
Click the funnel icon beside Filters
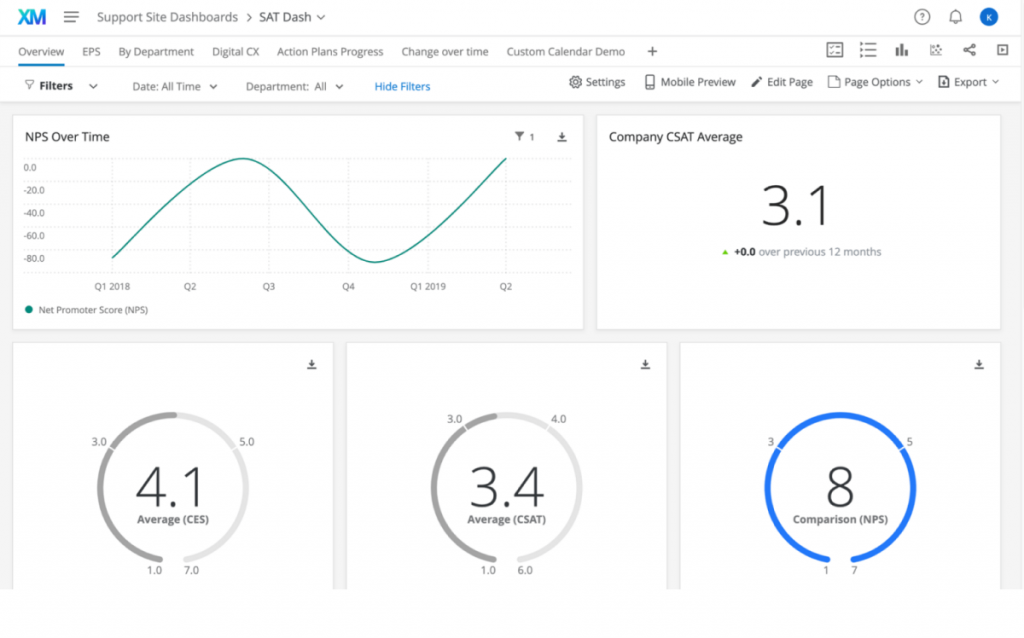(29, 85)
